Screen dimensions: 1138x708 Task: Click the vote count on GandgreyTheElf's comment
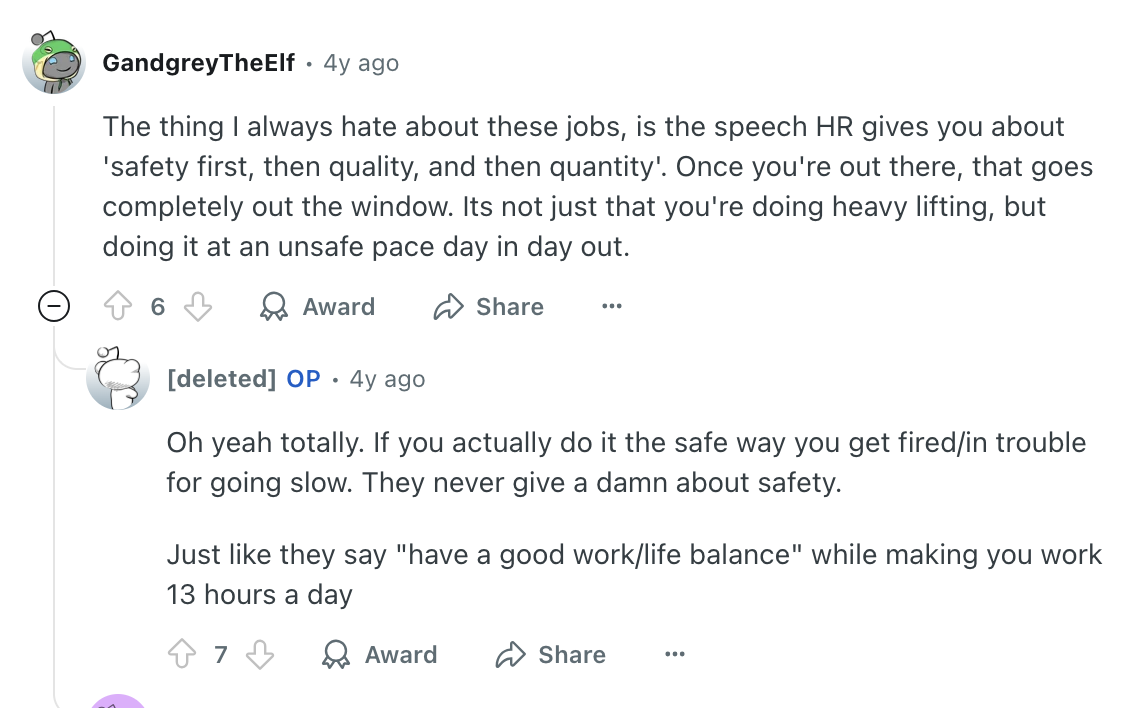coord(158,307)
